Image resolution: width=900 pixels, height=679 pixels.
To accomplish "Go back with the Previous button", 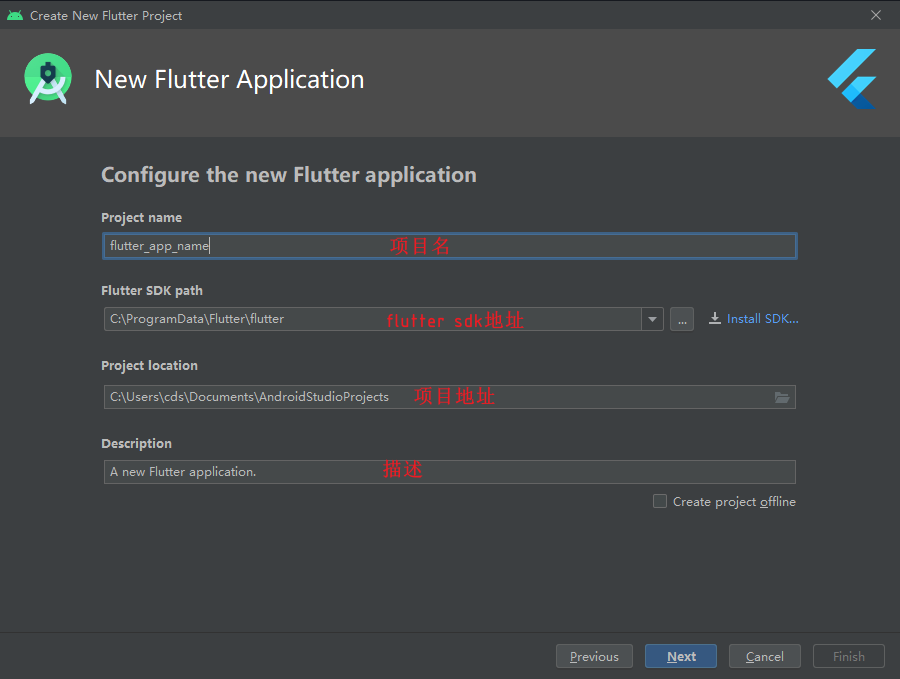I will (594, 656).
